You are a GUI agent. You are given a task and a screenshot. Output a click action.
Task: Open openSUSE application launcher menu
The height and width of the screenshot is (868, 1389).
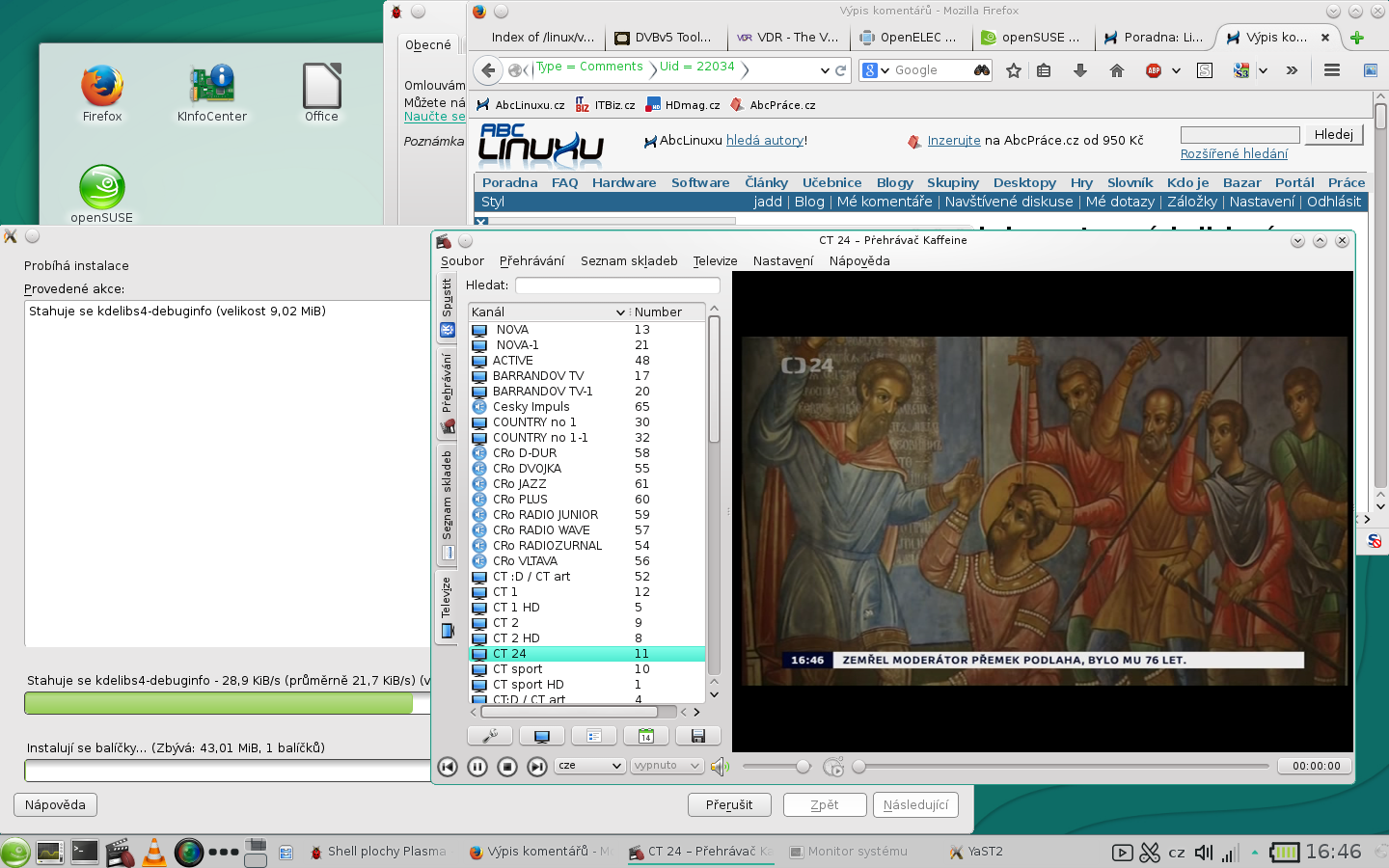point(15,853)
